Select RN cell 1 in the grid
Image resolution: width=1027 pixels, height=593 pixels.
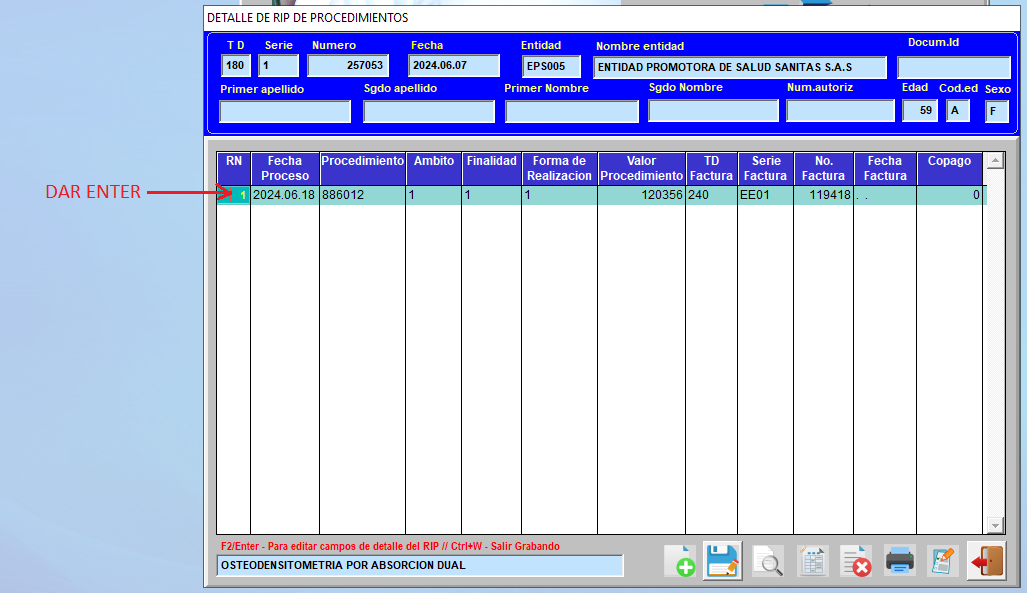point(234,195)
